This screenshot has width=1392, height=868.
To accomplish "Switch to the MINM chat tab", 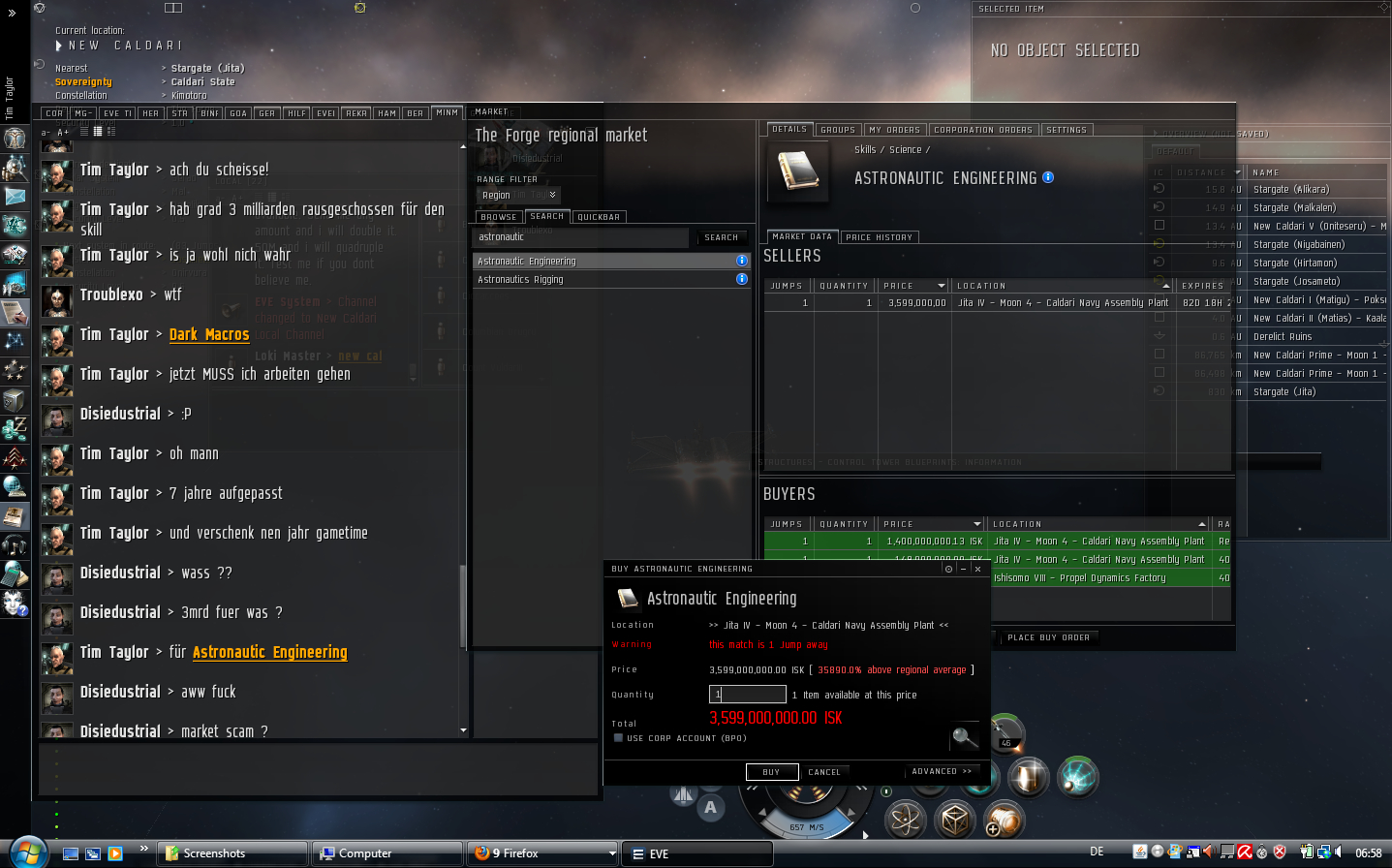I will point(447,112).
